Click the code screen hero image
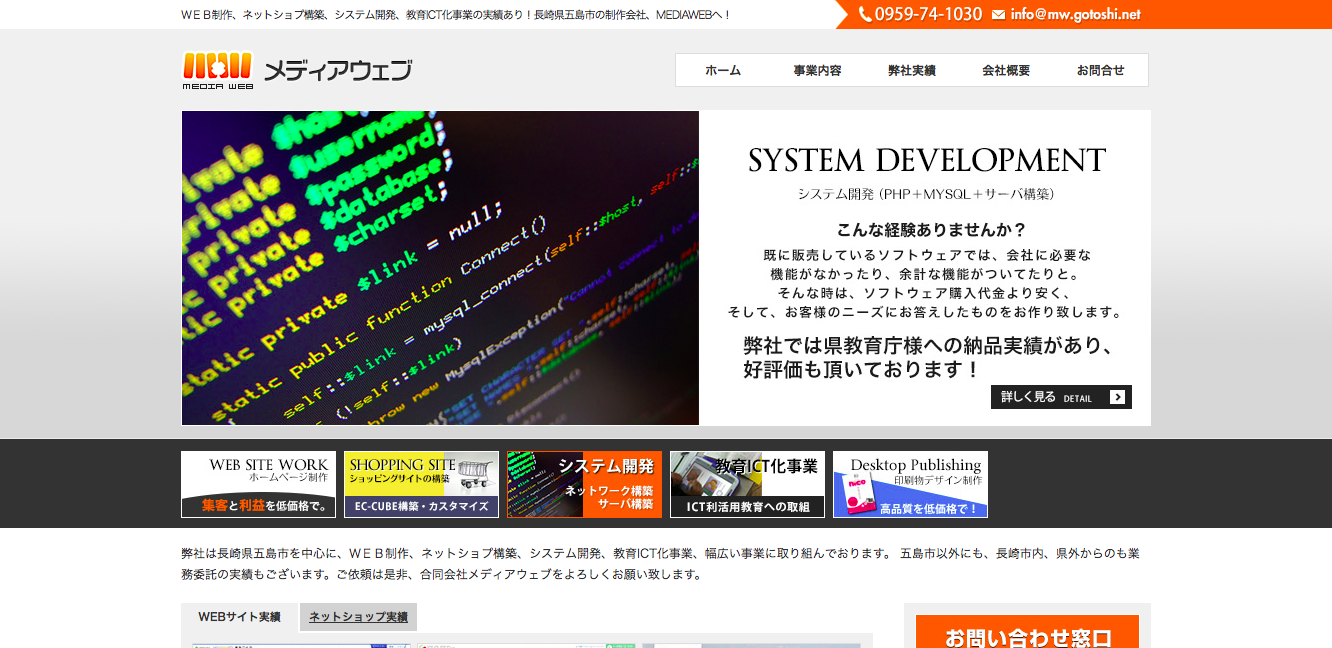The image size is (1332, 648). tap(440, 268)
